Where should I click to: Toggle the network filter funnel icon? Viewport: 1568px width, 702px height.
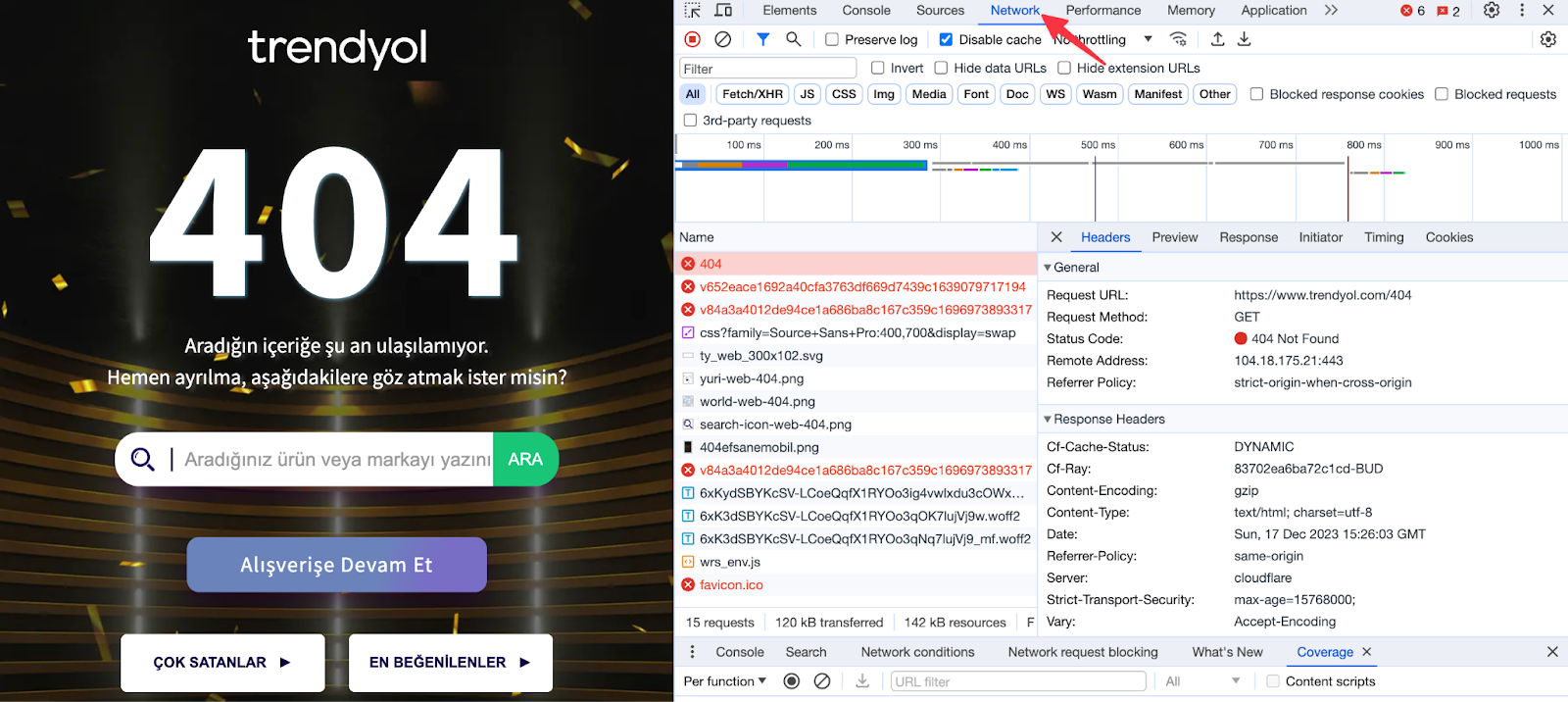[x=762, y=39]
